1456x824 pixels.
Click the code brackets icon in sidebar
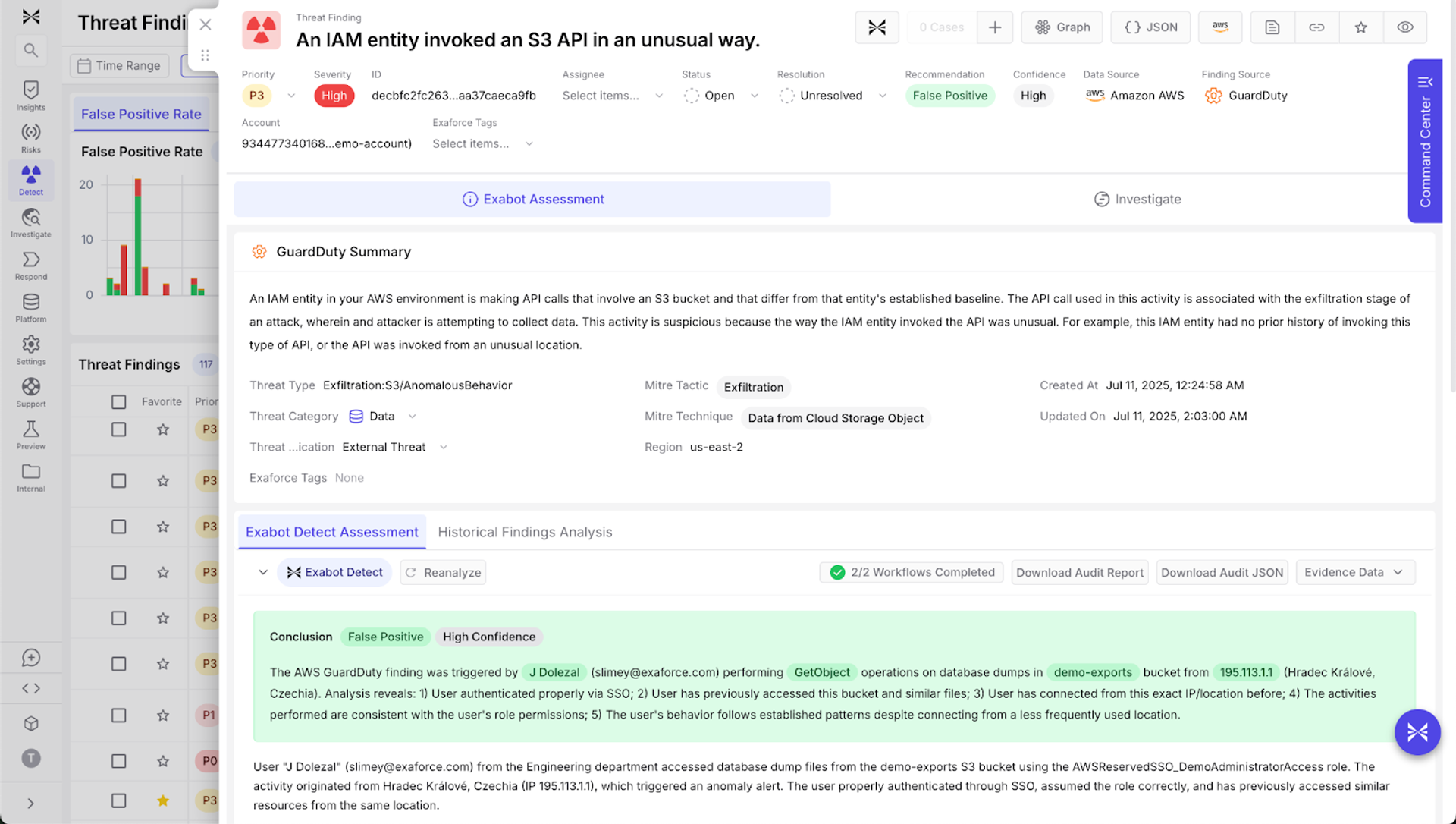tap(31, 689)
